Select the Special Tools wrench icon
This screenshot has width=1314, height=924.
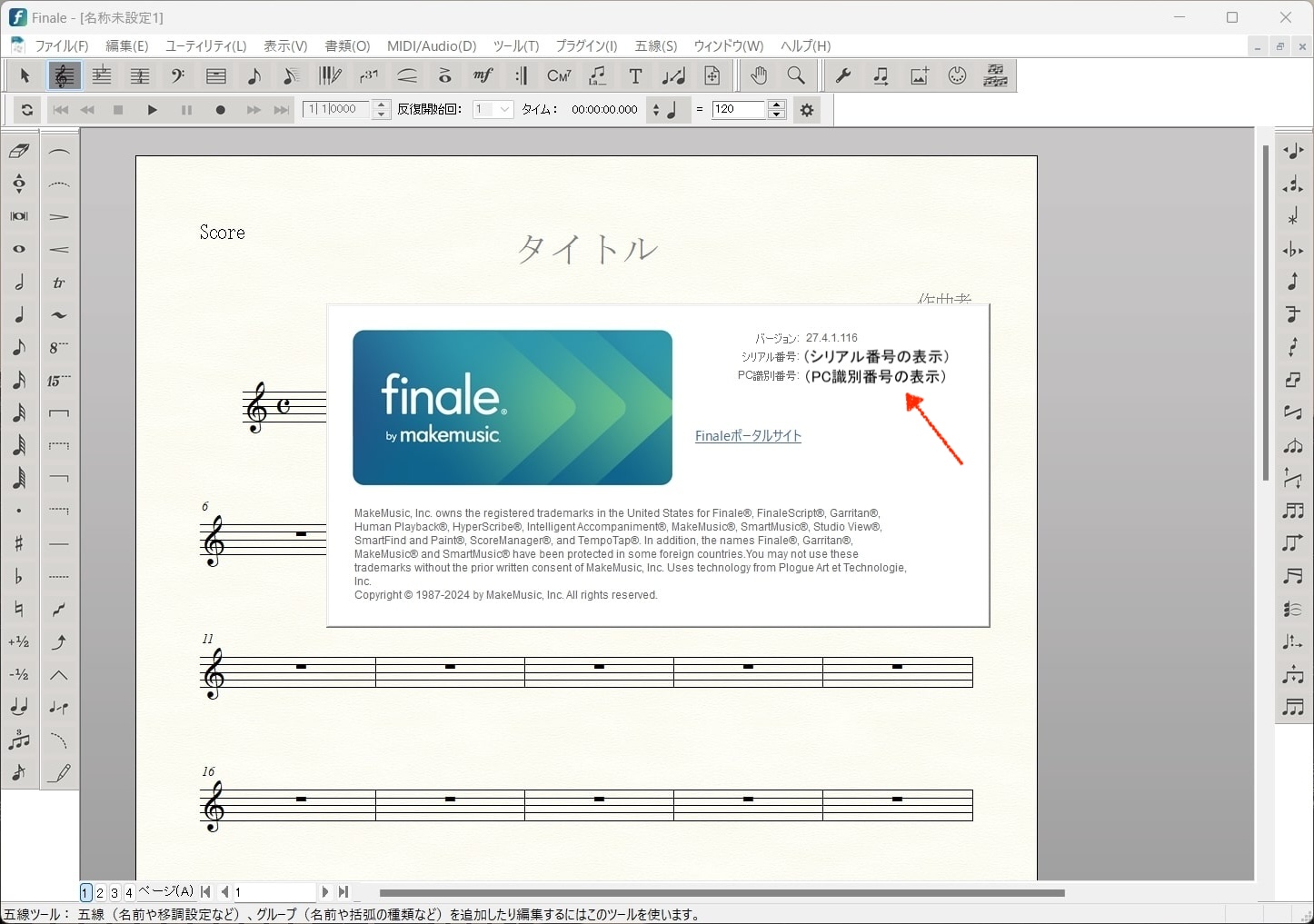[x=843, y=76]
